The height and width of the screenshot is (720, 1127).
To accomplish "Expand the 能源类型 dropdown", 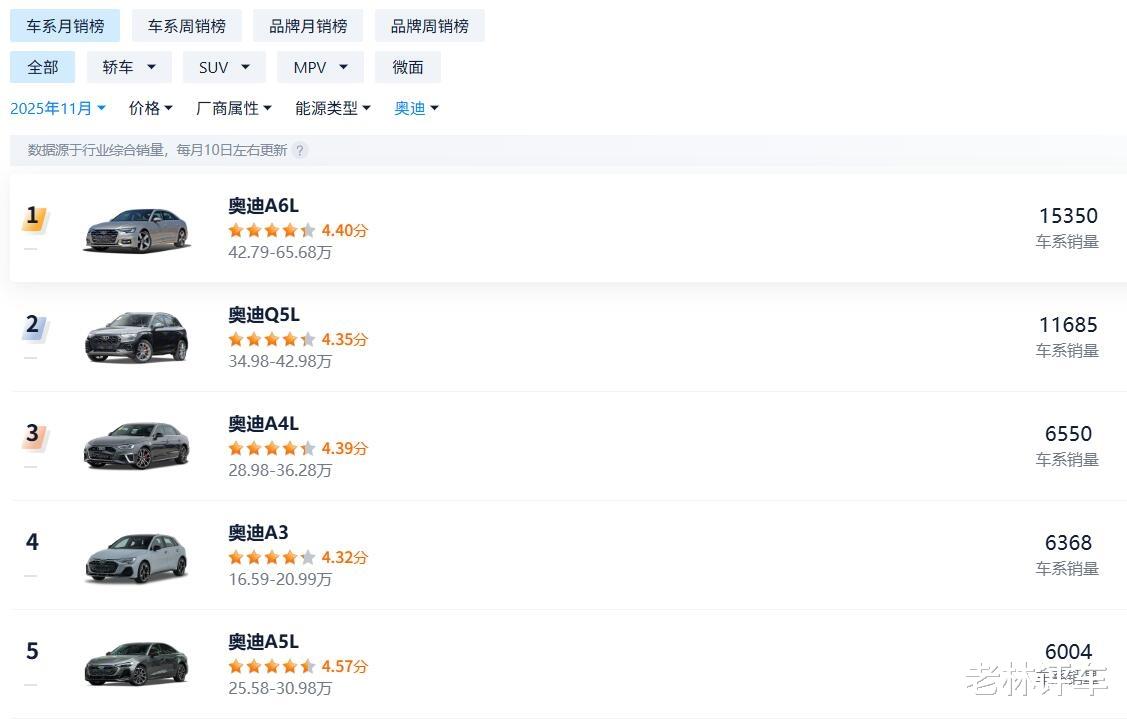I will (333, 108).
